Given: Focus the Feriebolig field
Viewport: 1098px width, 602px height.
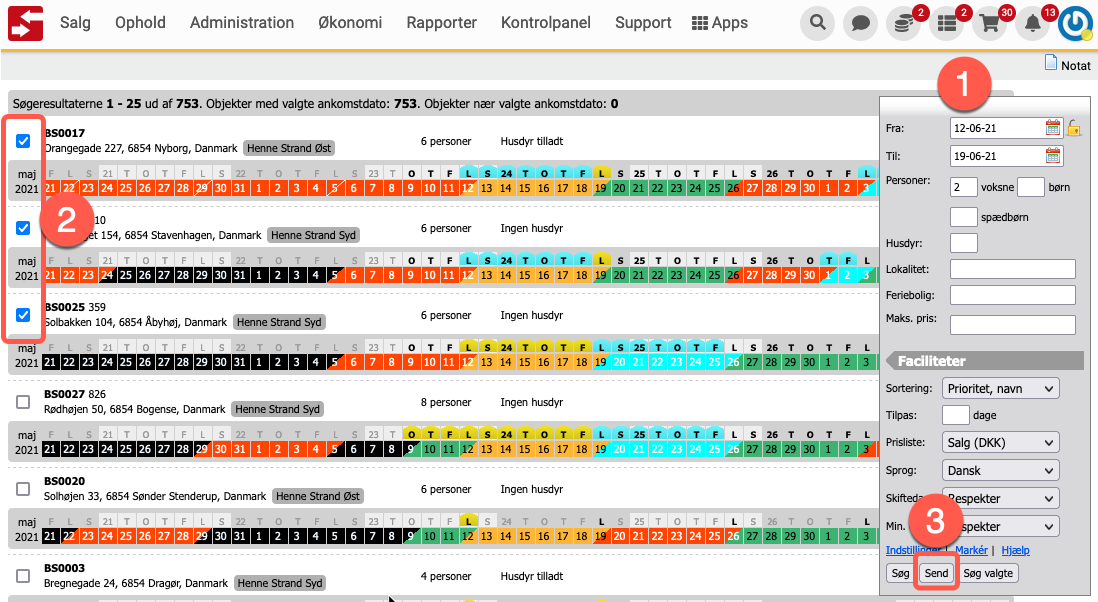Looking at the screenshot, I should click(1013, 295).
